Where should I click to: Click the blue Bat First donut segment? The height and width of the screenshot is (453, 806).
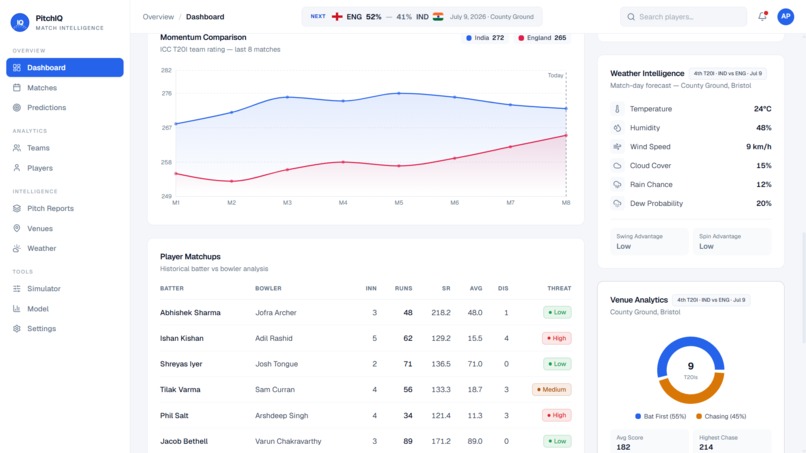[690, 343]
